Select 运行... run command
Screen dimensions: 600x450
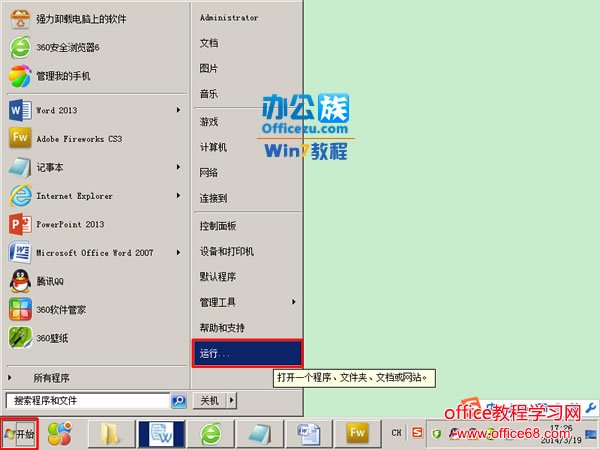[x=247, y=353]
